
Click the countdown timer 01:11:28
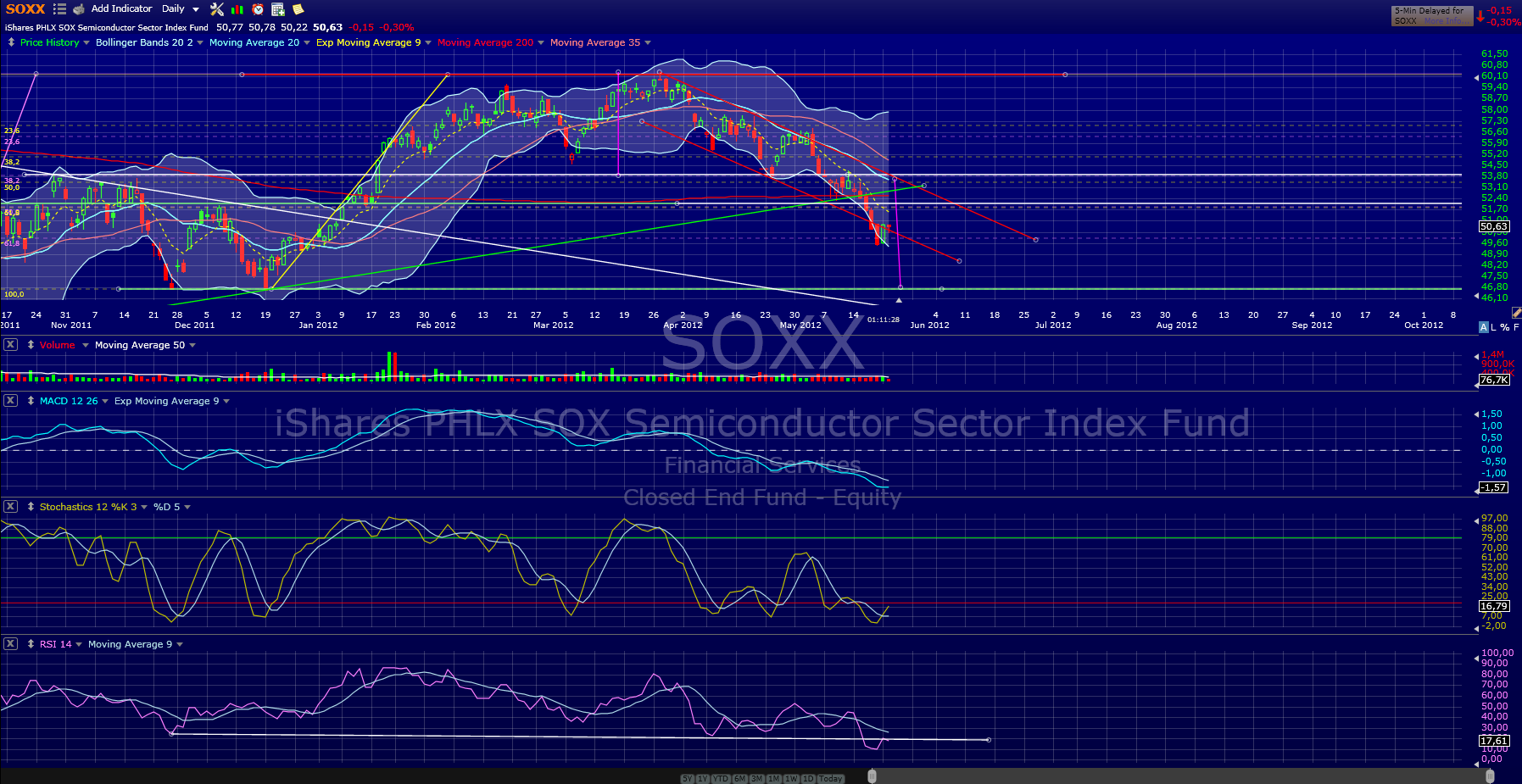(884, 320)
